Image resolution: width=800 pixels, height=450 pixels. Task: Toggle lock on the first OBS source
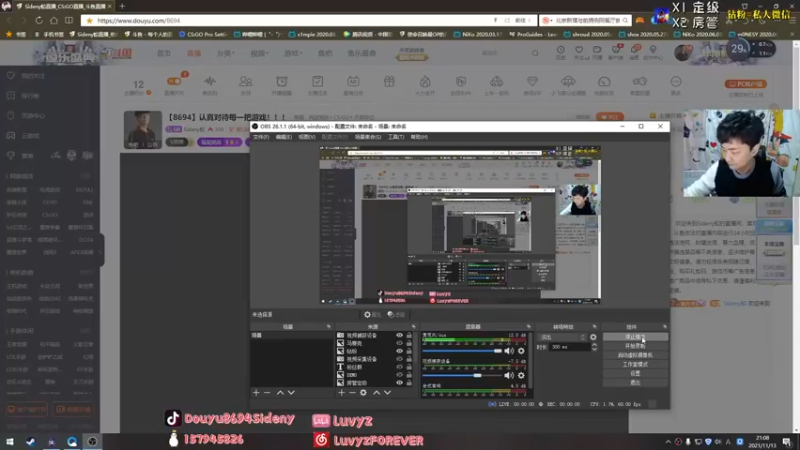point(409,336)
